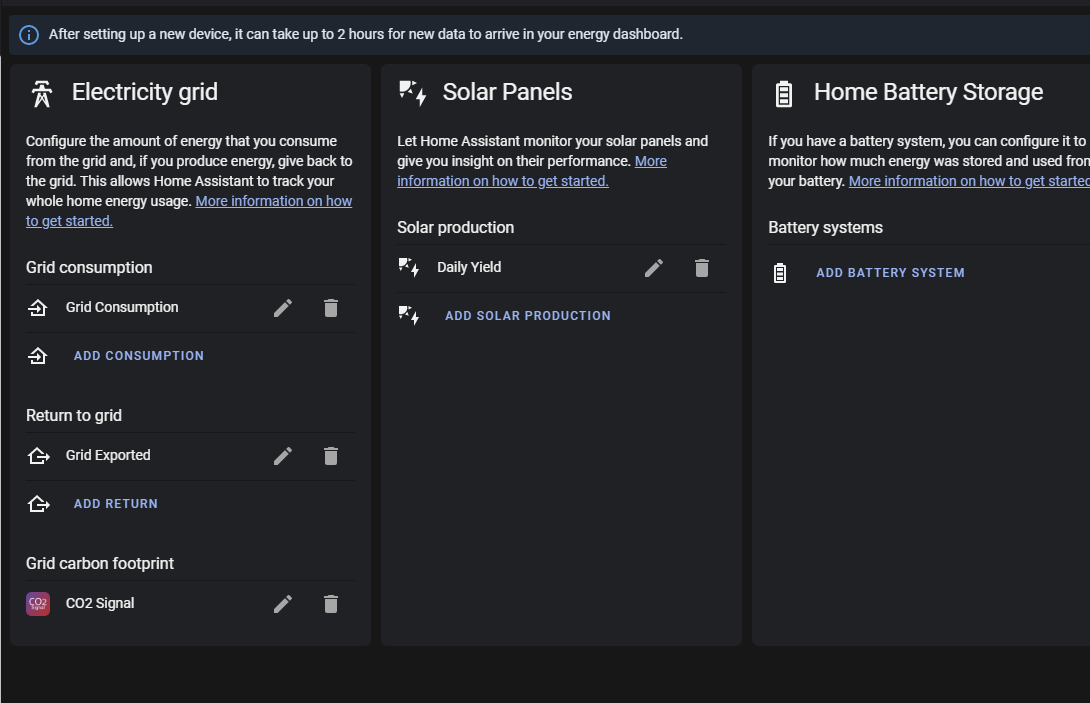The width and height of the screenshot is (1090, 703).
Task: Click Add Solar Production
Action: [x=527, y=315]
